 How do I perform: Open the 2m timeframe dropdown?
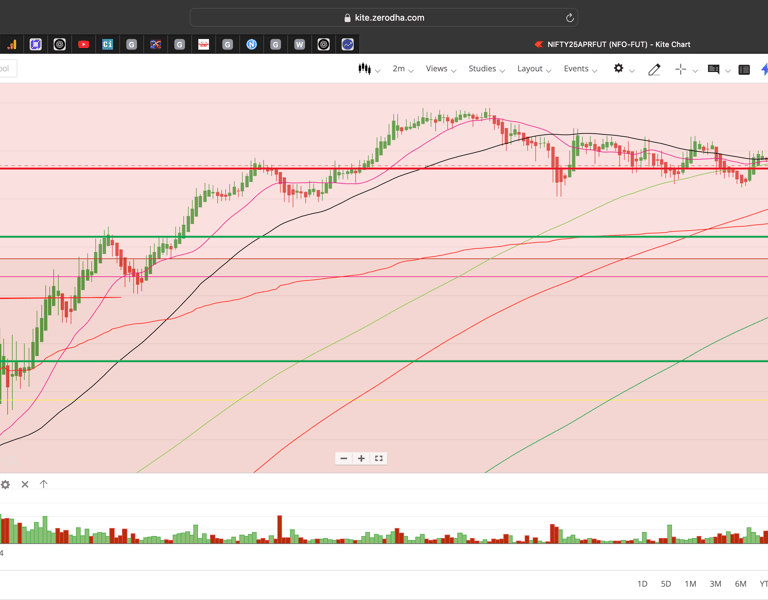403,69
